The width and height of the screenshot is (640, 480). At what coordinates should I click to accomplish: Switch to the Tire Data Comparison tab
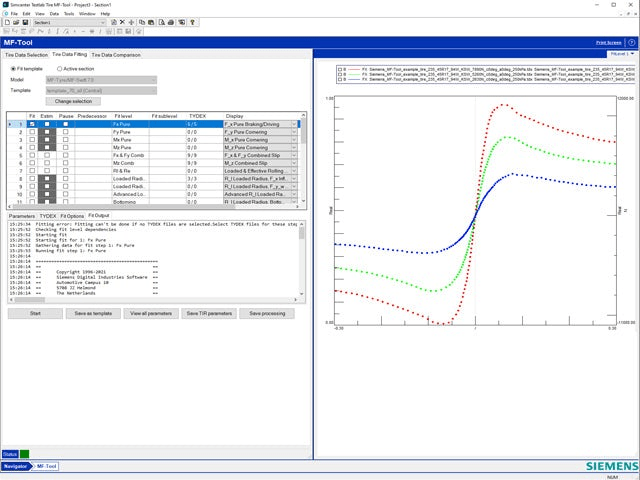pos(116,55)
